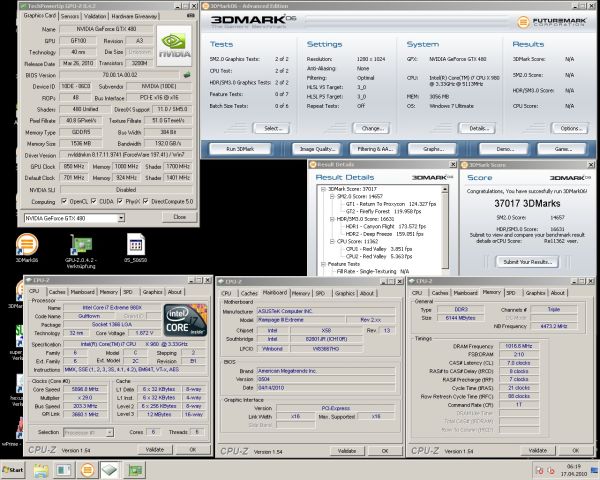The height and width of the screenshot is (480, 600).
Task: Click the Graphs... button
Action: [432, 149]
